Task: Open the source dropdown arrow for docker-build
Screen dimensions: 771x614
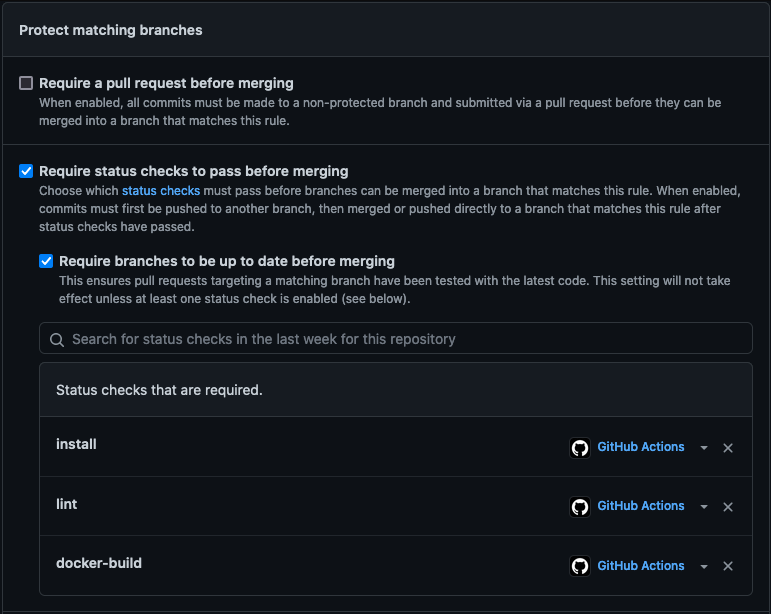Action: click(704, 566)
